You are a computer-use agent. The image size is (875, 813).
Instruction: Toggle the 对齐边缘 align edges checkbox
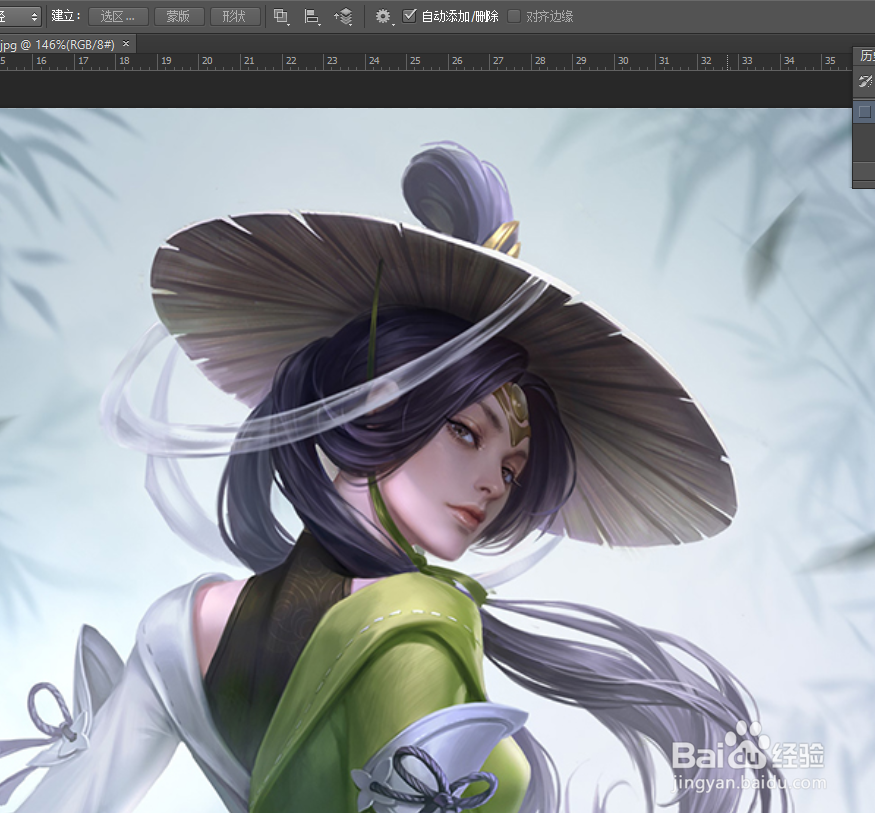[x=514, y=16]
